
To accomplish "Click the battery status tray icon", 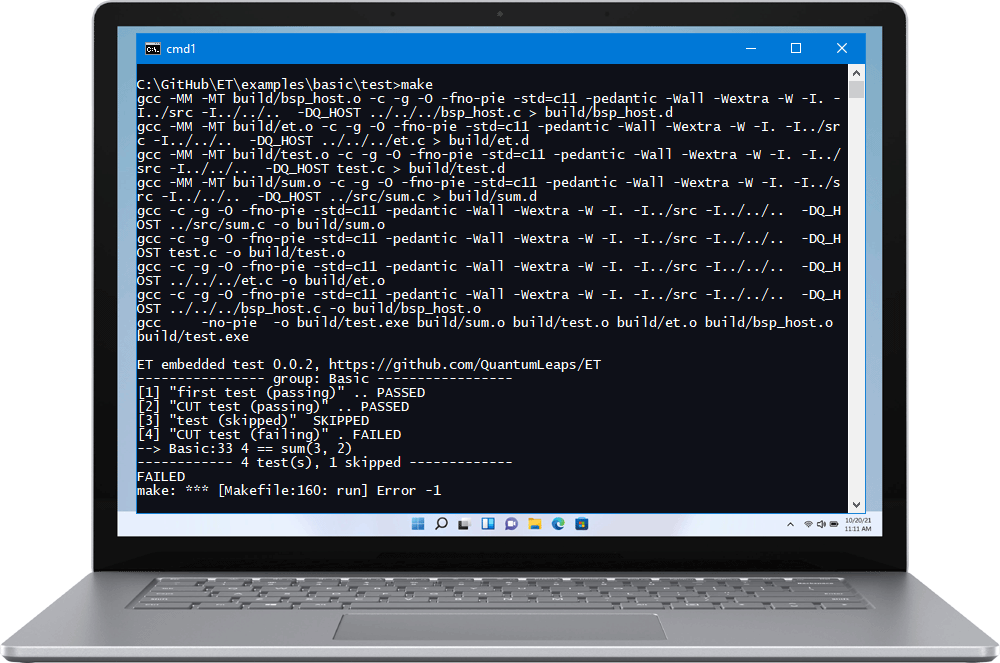I will (x=834, y=524).
